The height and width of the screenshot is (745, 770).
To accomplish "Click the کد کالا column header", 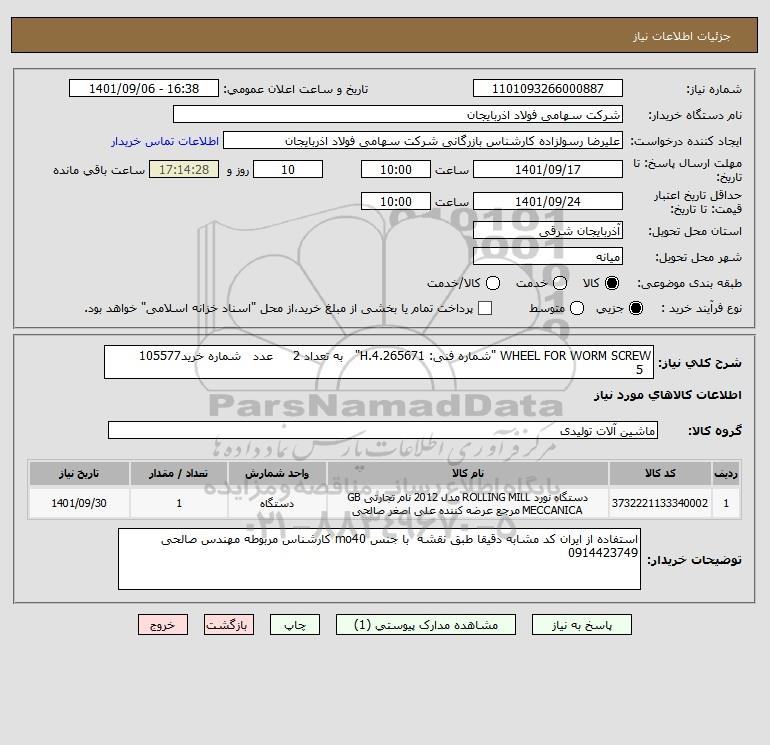I will (660, 473).
